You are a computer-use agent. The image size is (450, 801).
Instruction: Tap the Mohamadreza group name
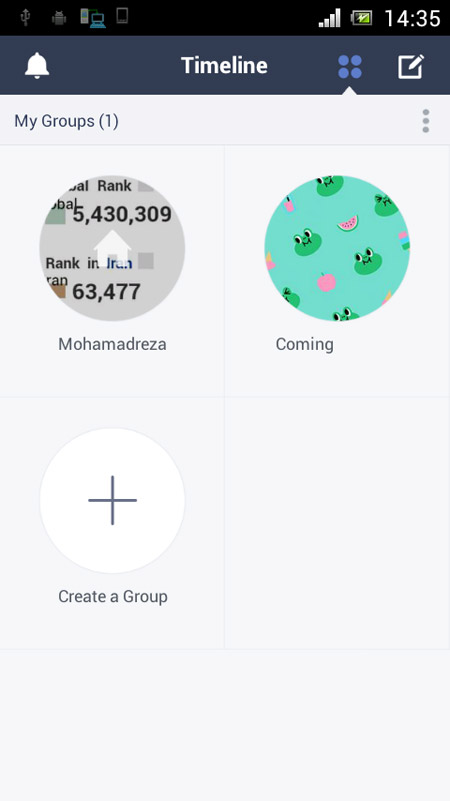(x=112, y=344)
